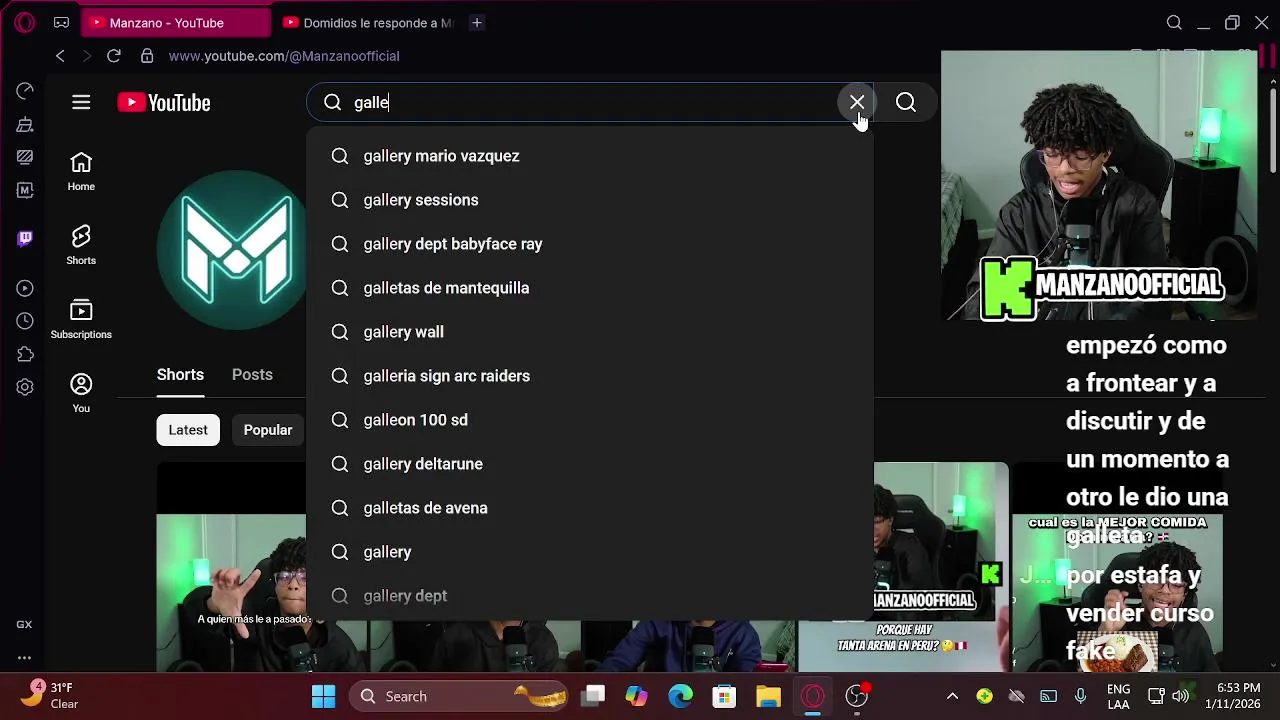Open the Shorts channel tab
Screen dimensions: 1280x720
(180, 374)
